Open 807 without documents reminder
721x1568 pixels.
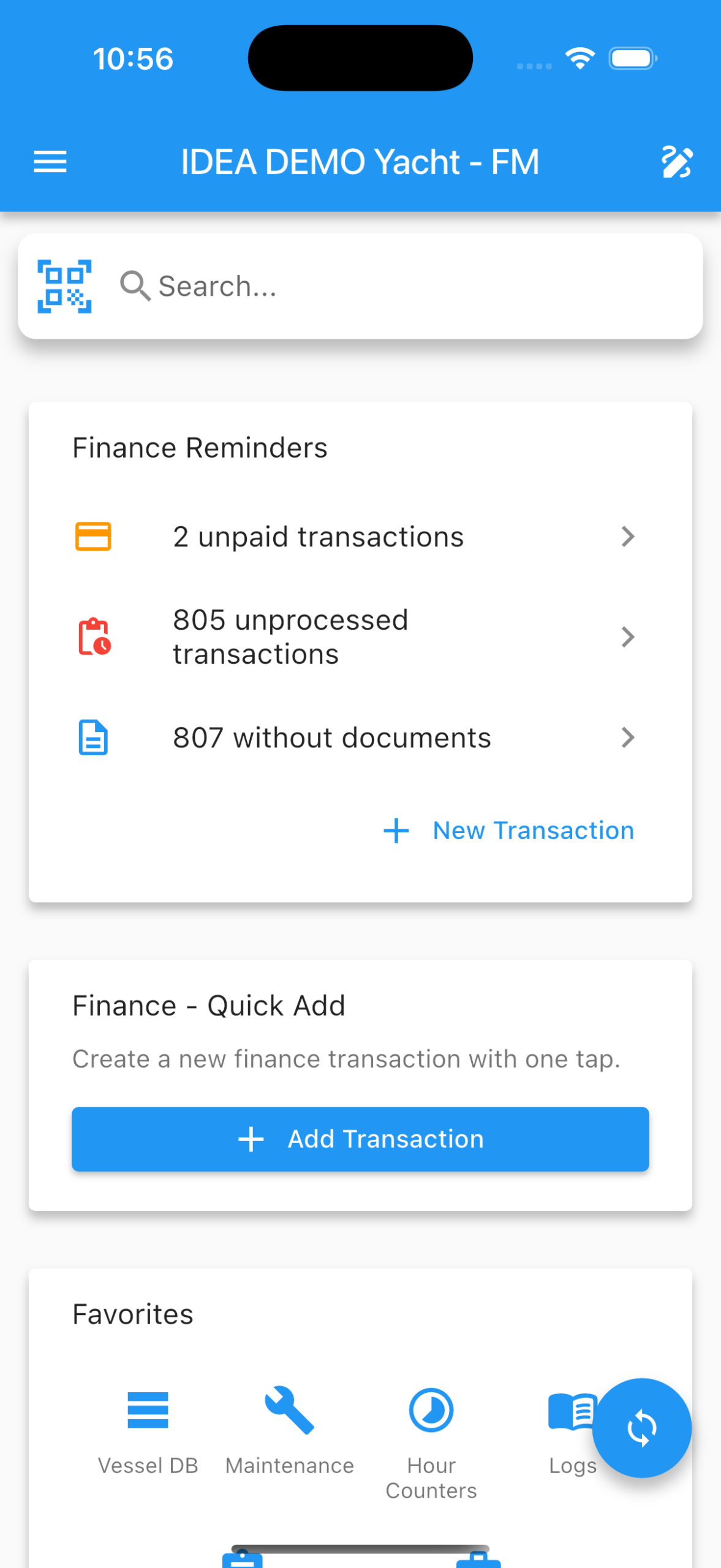[331, 737]
